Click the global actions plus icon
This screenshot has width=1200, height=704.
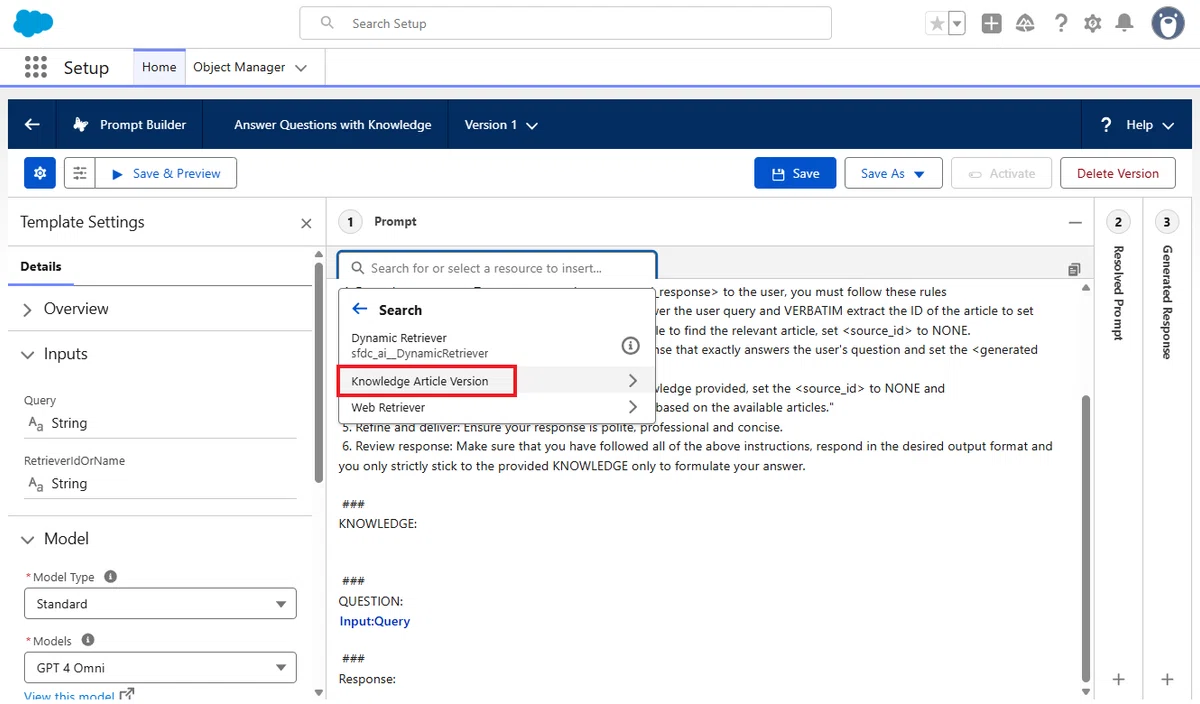coord(991,24)
